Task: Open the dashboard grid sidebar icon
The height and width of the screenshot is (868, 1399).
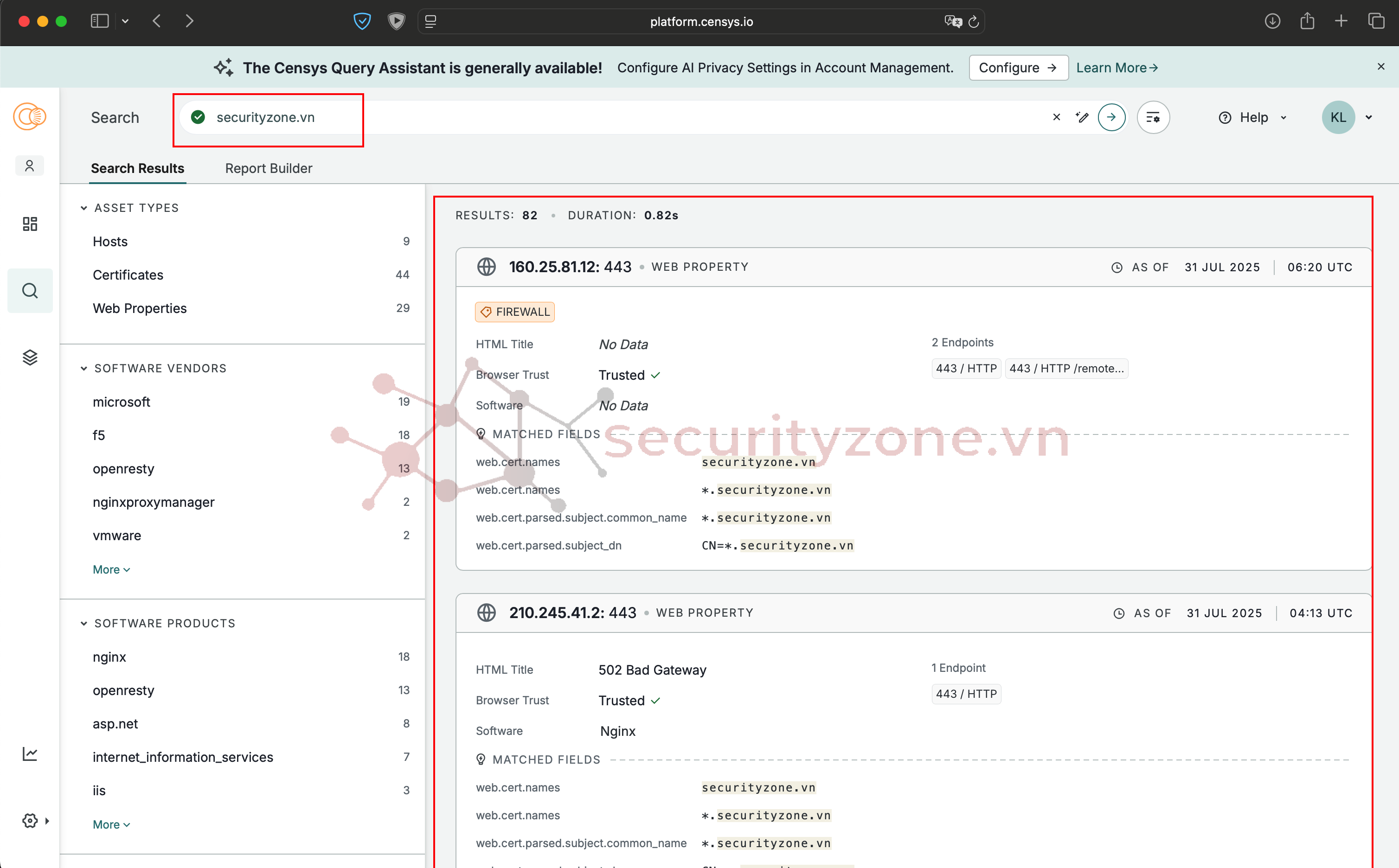Action: [30, 224]
